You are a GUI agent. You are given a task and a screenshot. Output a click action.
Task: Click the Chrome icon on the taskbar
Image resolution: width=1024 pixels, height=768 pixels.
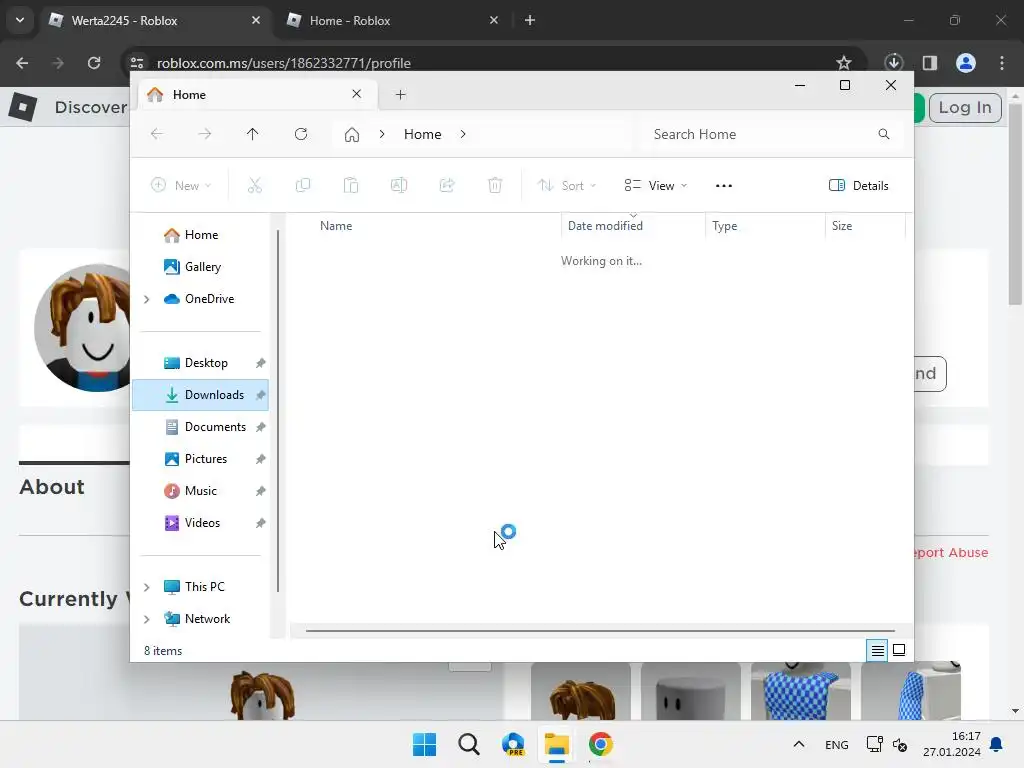[x=601, y=744]
